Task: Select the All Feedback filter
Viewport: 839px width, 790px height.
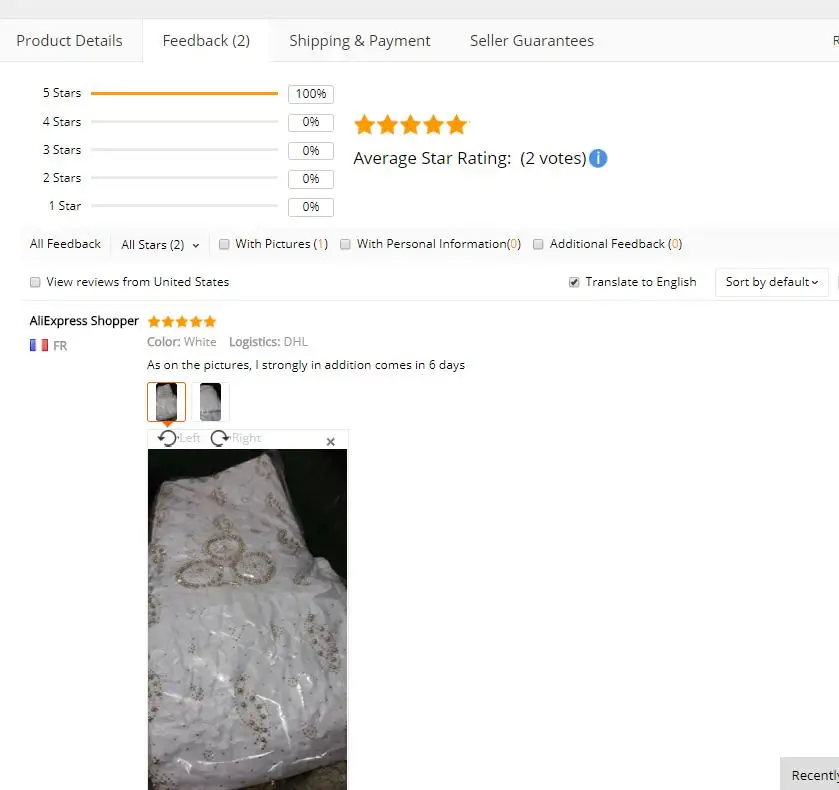Action: tap(65, 244)
